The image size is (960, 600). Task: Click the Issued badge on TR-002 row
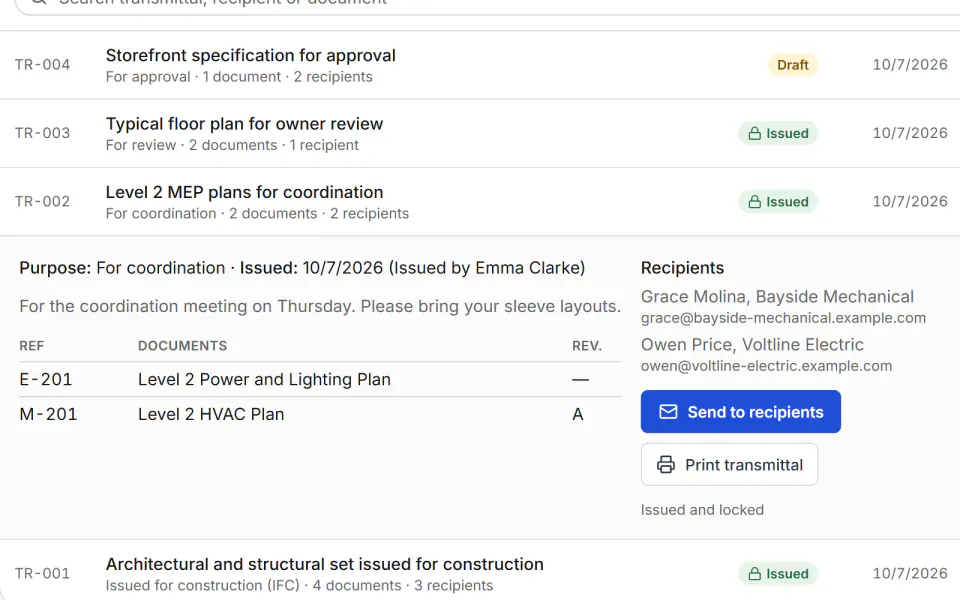[x=778, y=202]
